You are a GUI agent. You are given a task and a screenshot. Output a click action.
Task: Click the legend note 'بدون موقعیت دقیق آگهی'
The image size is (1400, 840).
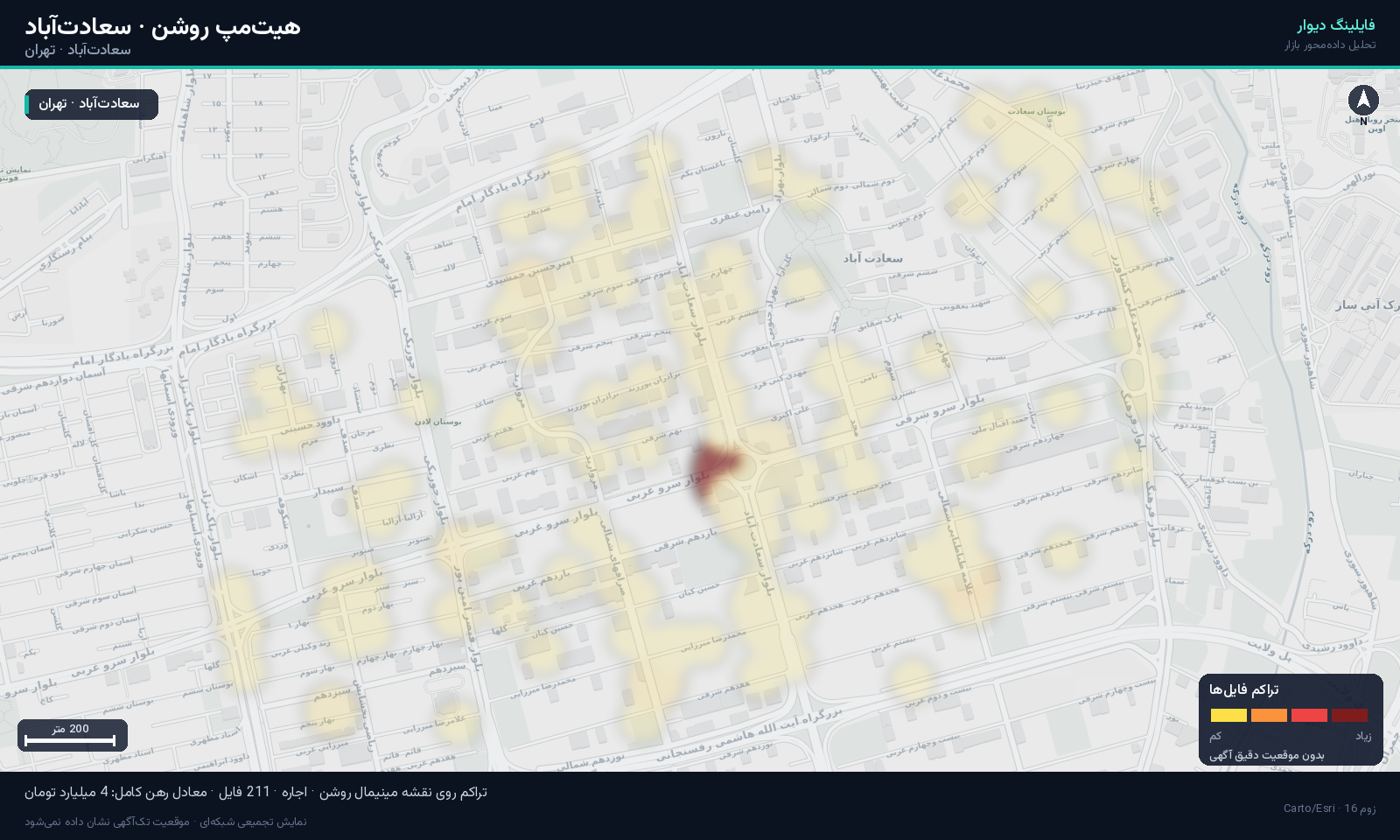tap(1266, 755)
